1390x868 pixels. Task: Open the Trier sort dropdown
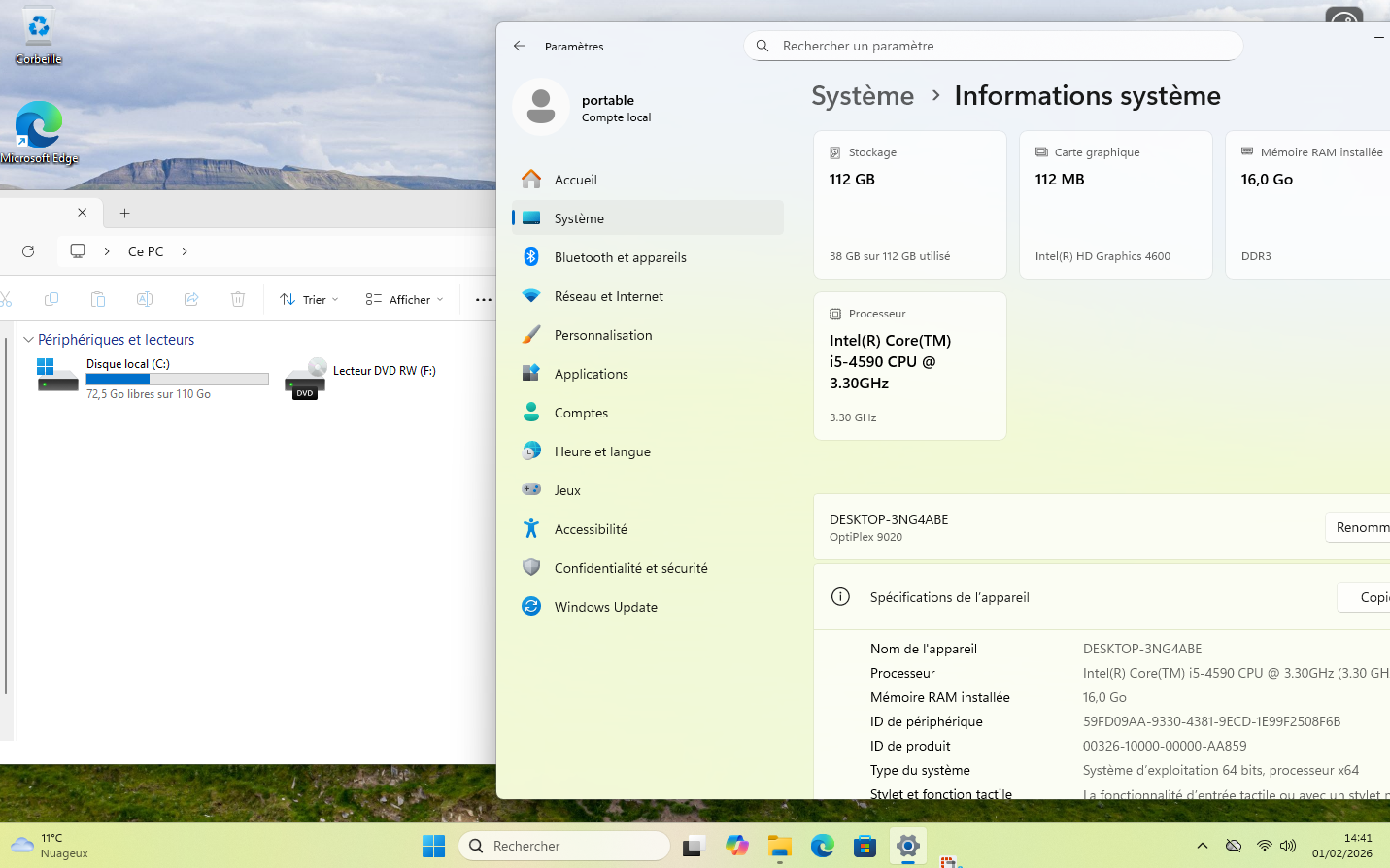tap(310, 299)
